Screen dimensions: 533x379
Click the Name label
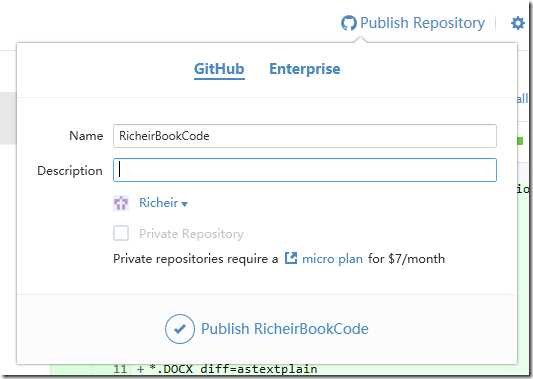(86, 136)
